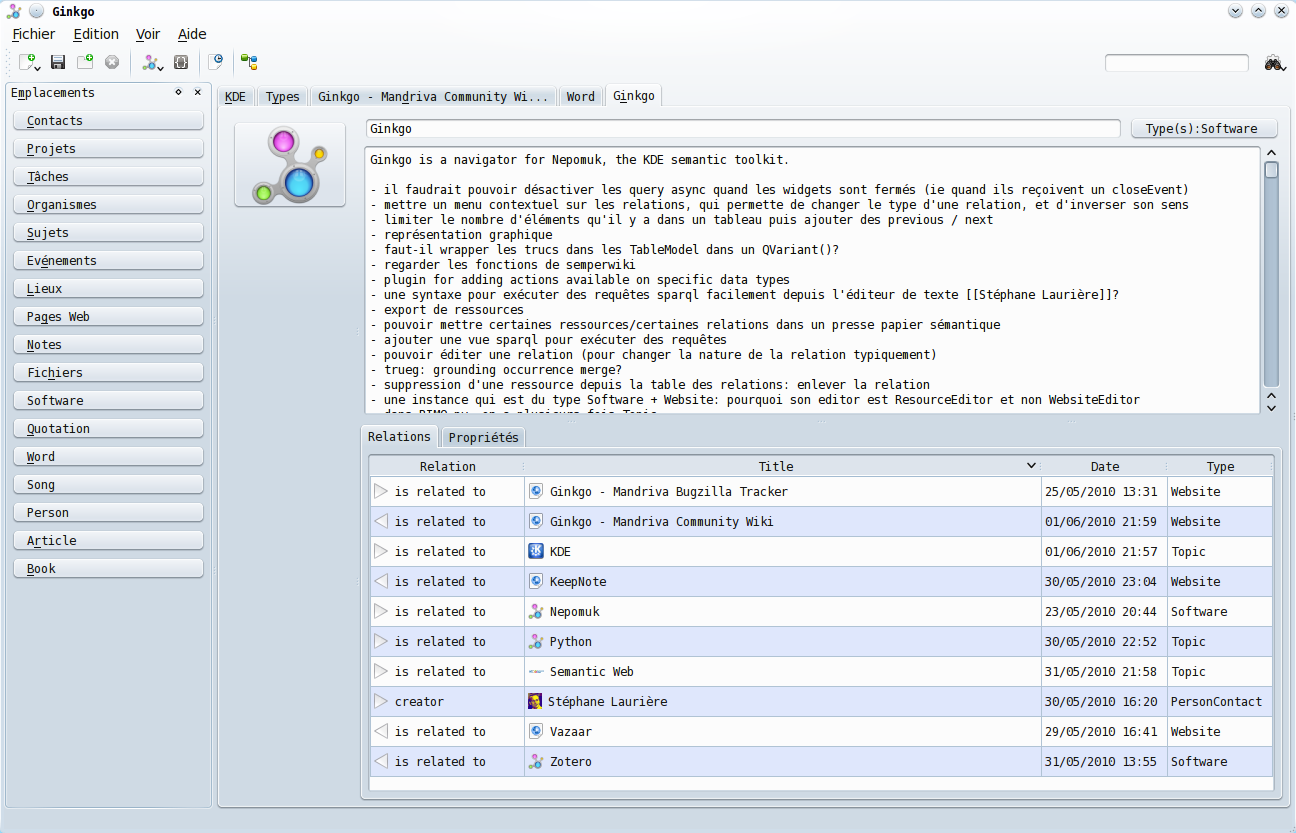This screenshot has height=833, width=1296.
Task: Open the curly braces SPARQL query icon
Action: pyautogui.click(x=181, y=62)
